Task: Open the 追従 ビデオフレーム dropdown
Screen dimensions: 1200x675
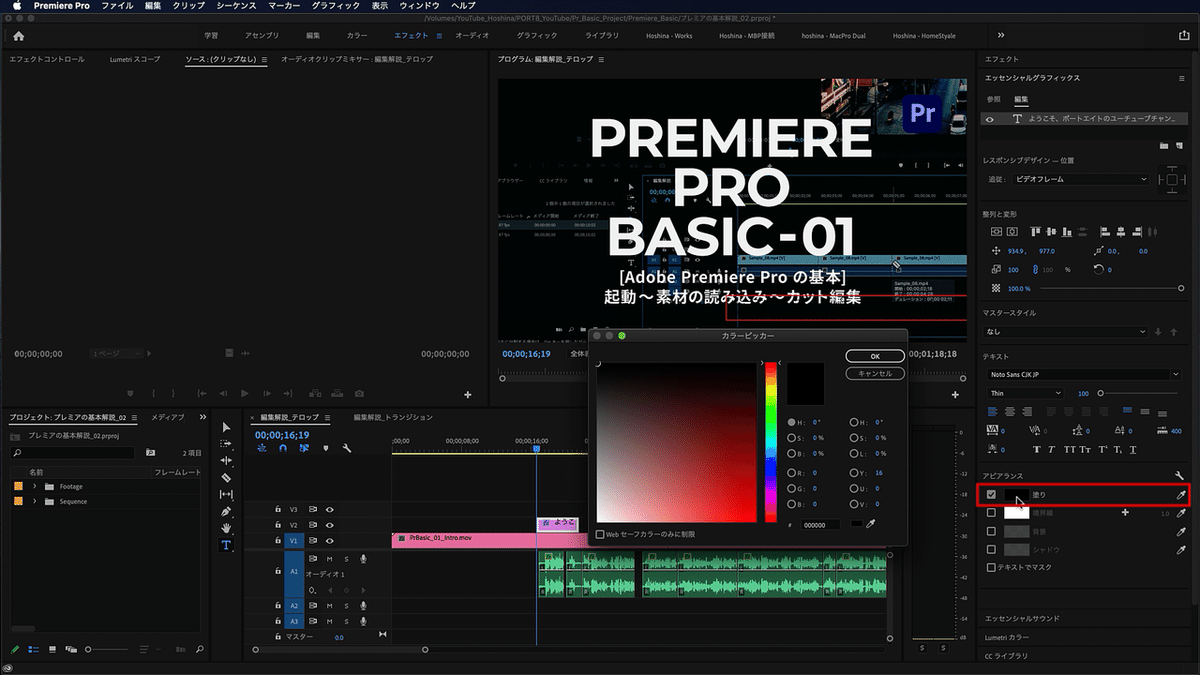Action: 1081,179
